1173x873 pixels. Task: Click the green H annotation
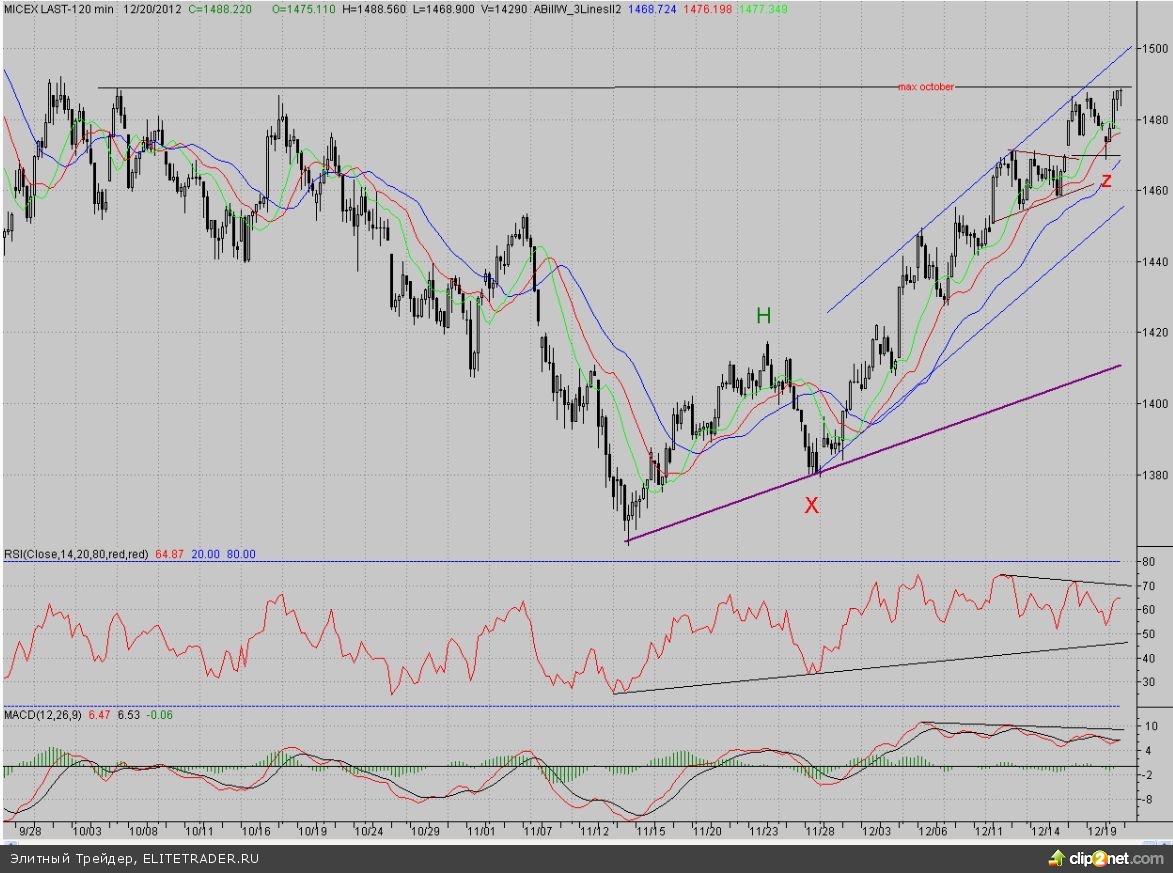click(x=763, y=316)
